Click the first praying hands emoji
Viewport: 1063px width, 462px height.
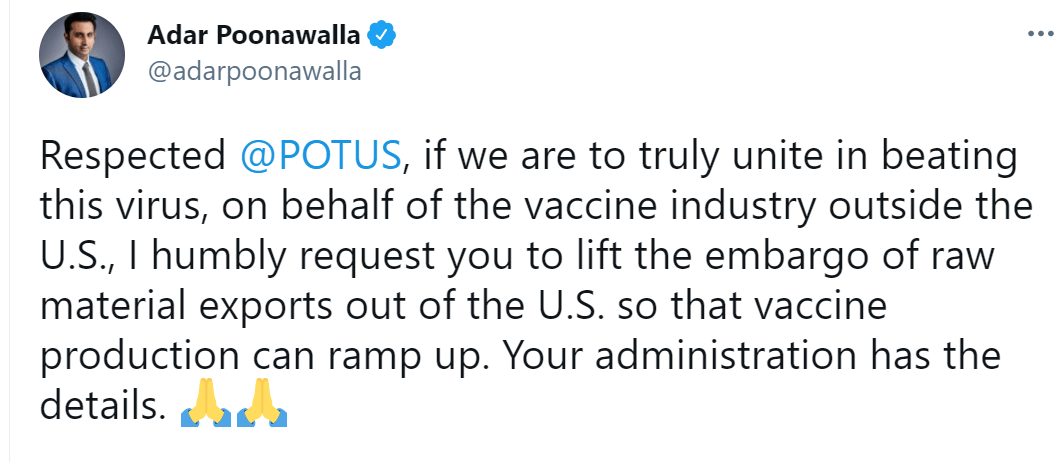pos(205,411)
